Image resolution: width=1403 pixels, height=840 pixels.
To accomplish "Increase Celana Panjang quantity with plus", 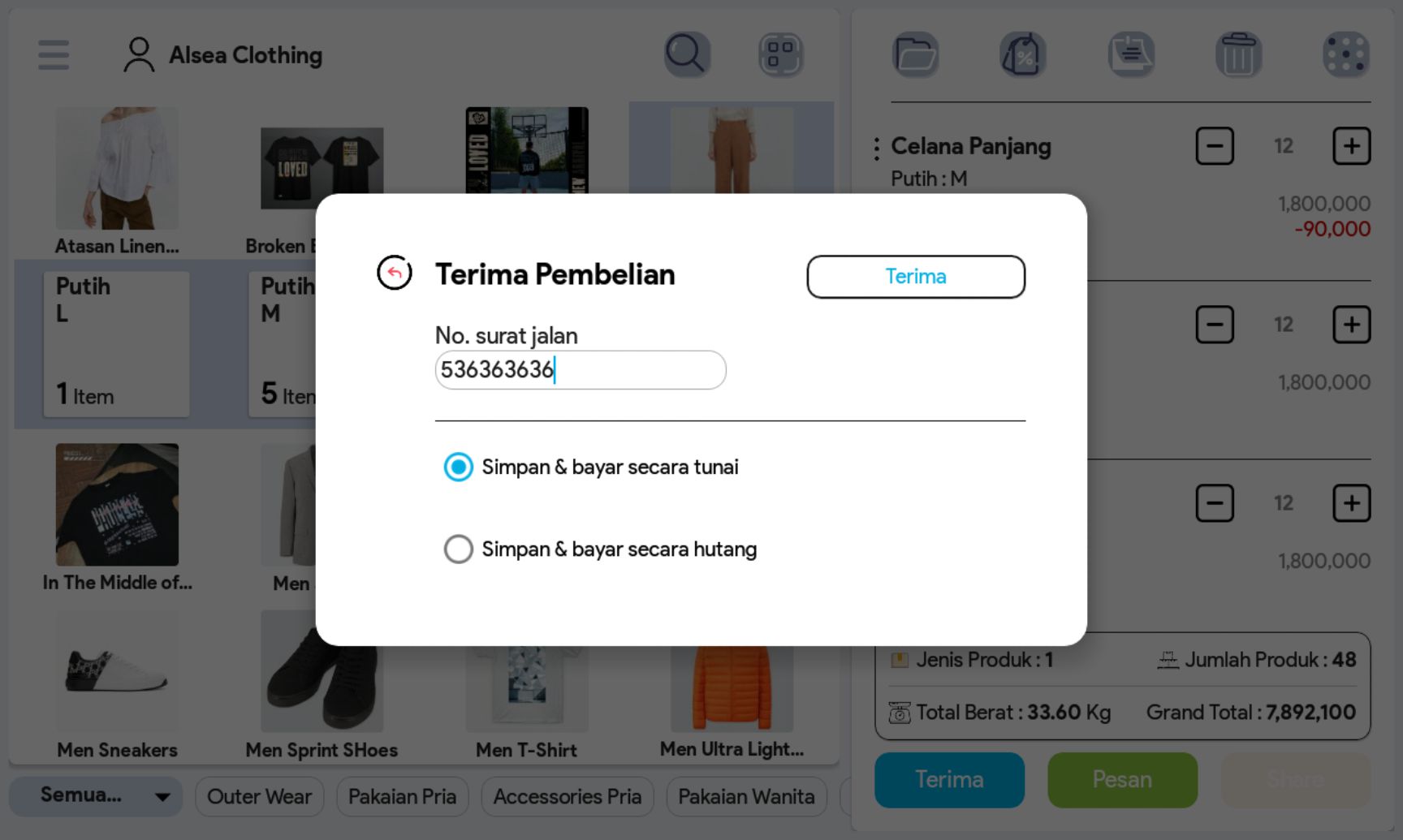I will tap(1351, 146).
